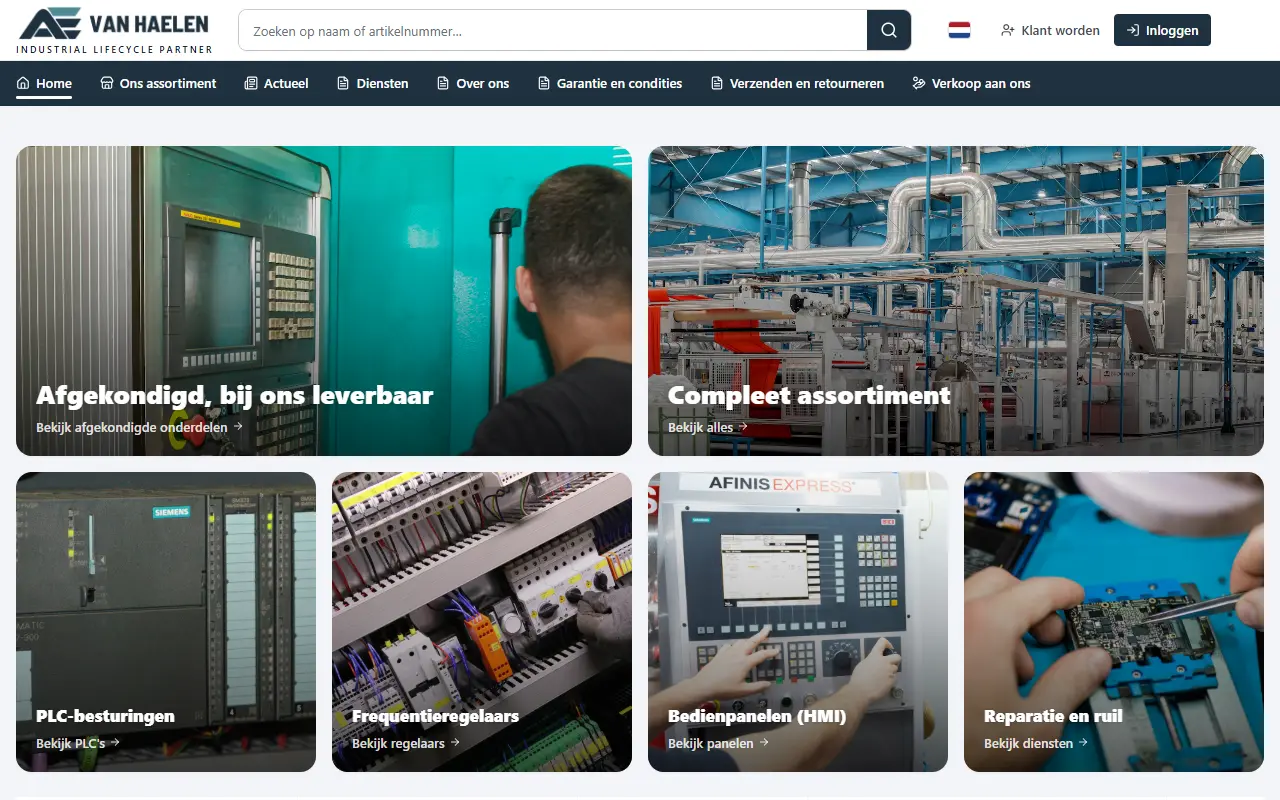The height and width of the screenshot is (800, 1280).
Task: Click the document icon beside Verzenden en retourneren
Action: point(717,83)
